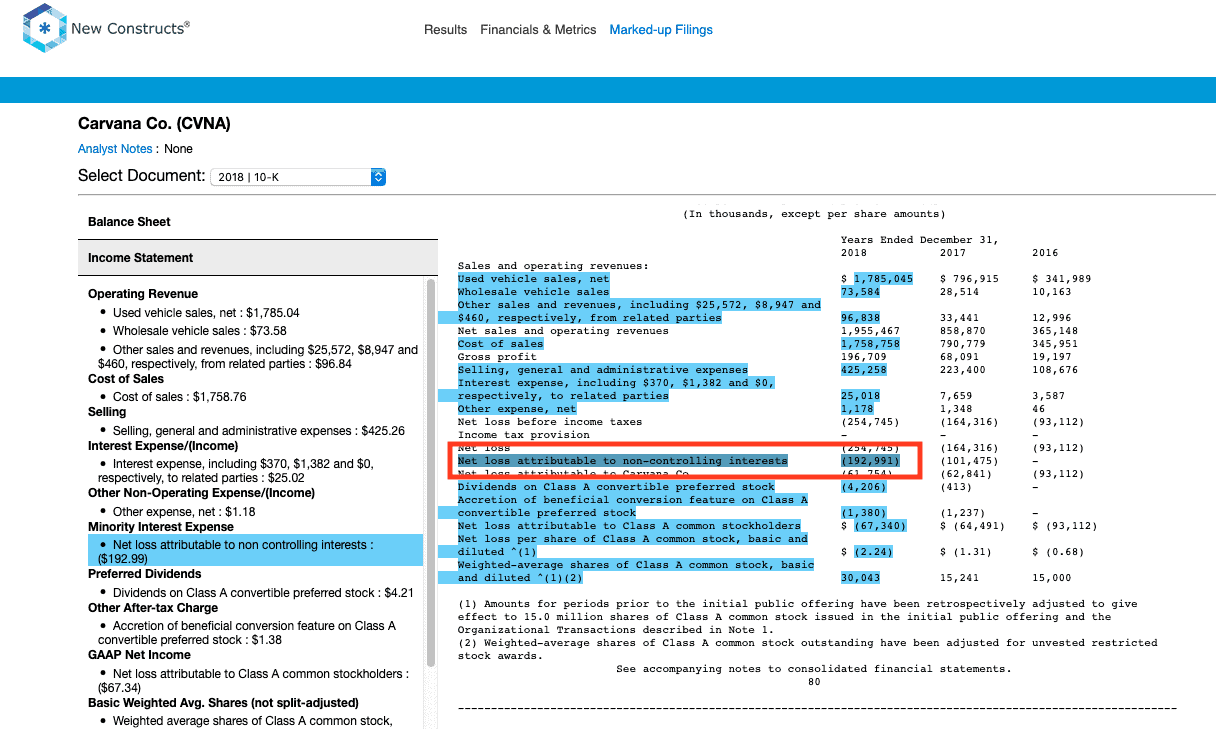The width and height of the screenshot is (1216, 729).
Task: Click Gross profit value 196,709
Action: pyautogui.click(x=864, y=357)
